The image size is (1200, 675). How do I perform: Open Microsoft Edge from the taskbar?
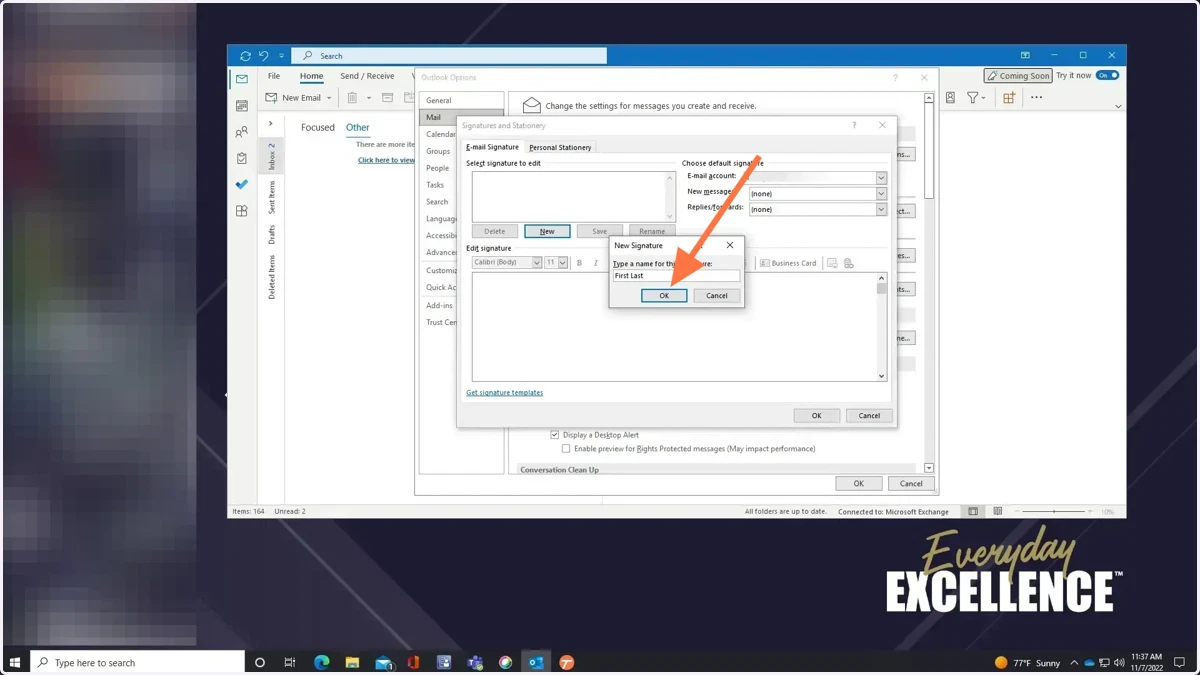321,662
